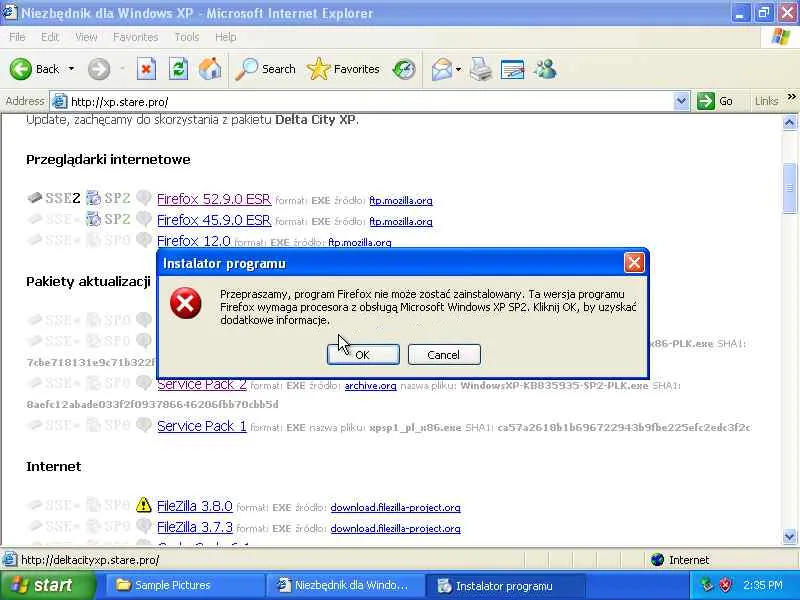The height and width of the screenshot is (600, 800).
Task: Click OK in the Instalator programu dialog
Action: pyautogui.click(x=363, y=355)
